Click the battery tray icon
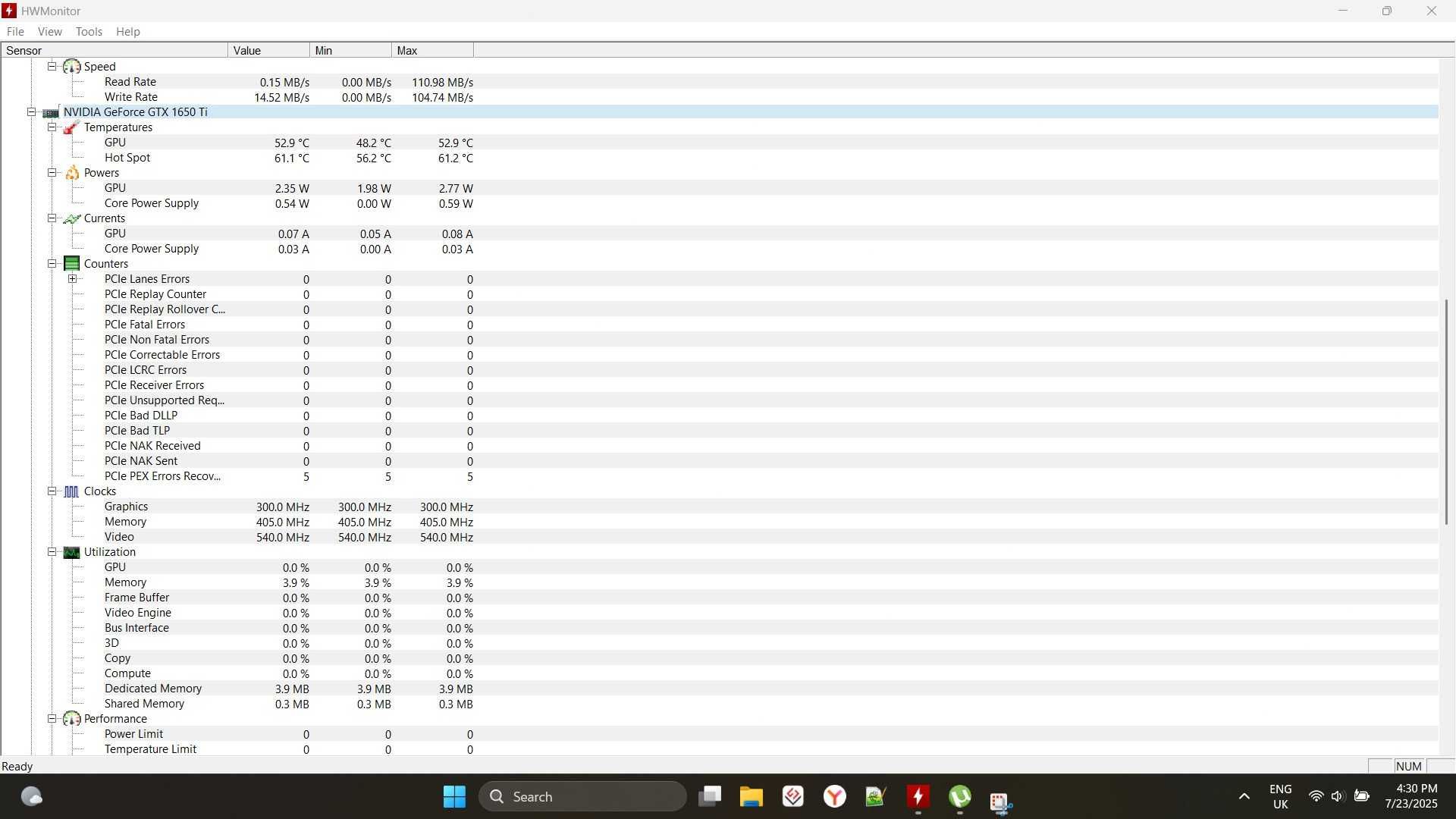 coord(1362,796)
